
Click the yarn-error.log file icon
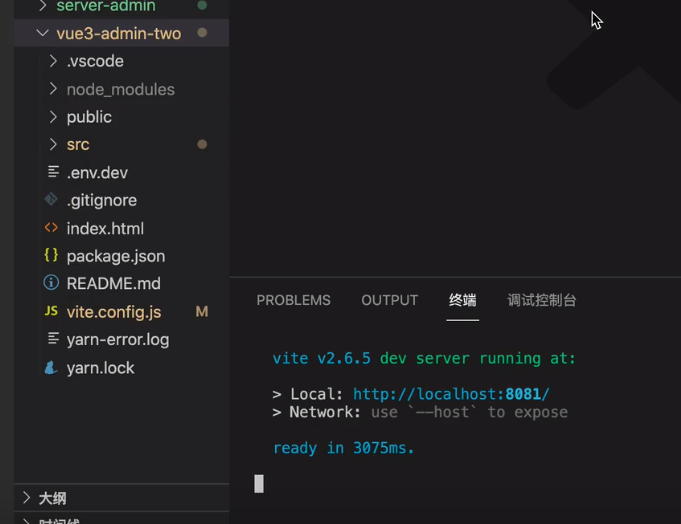click(53, 338)
